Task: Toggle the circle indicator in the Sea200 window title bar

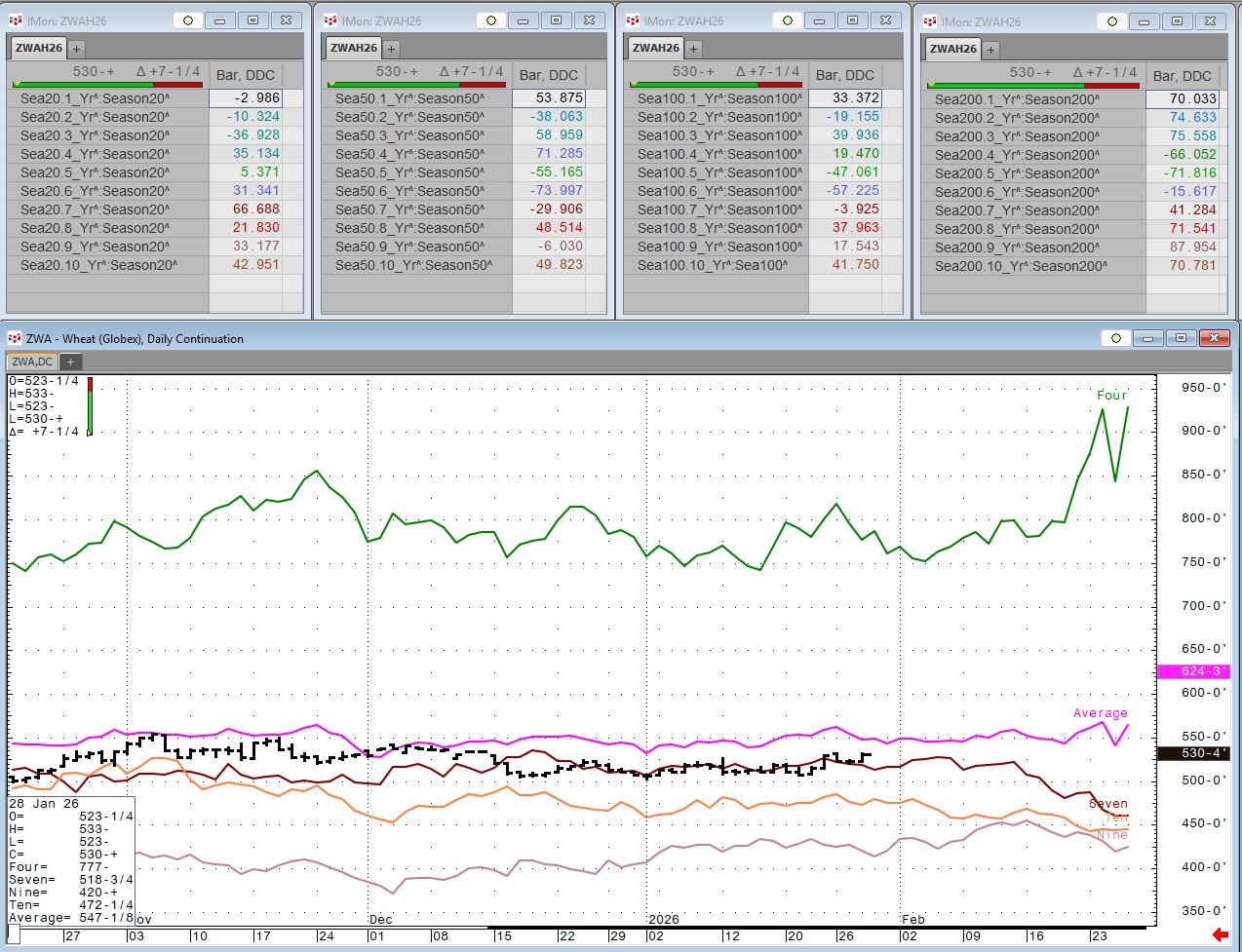Action: point(1112,21)
